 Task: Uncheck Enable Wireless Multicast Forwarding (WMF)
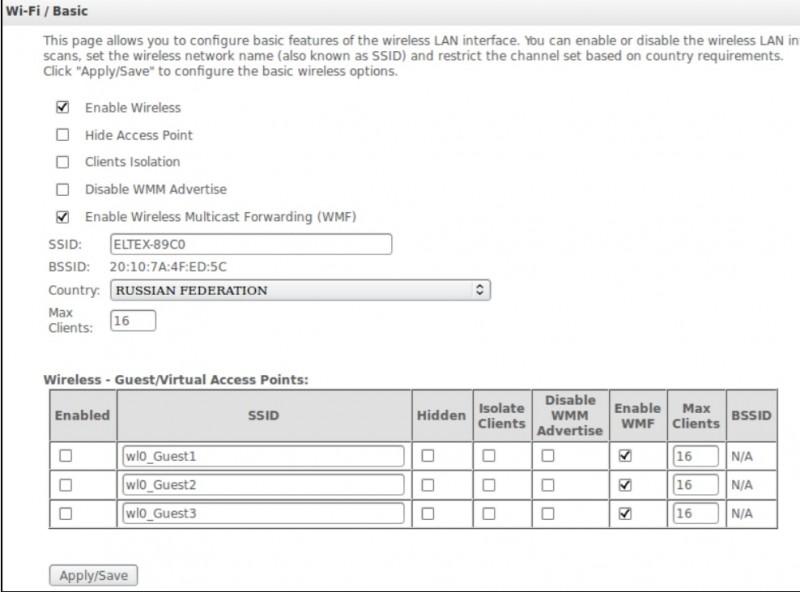[x=62, y=217]
